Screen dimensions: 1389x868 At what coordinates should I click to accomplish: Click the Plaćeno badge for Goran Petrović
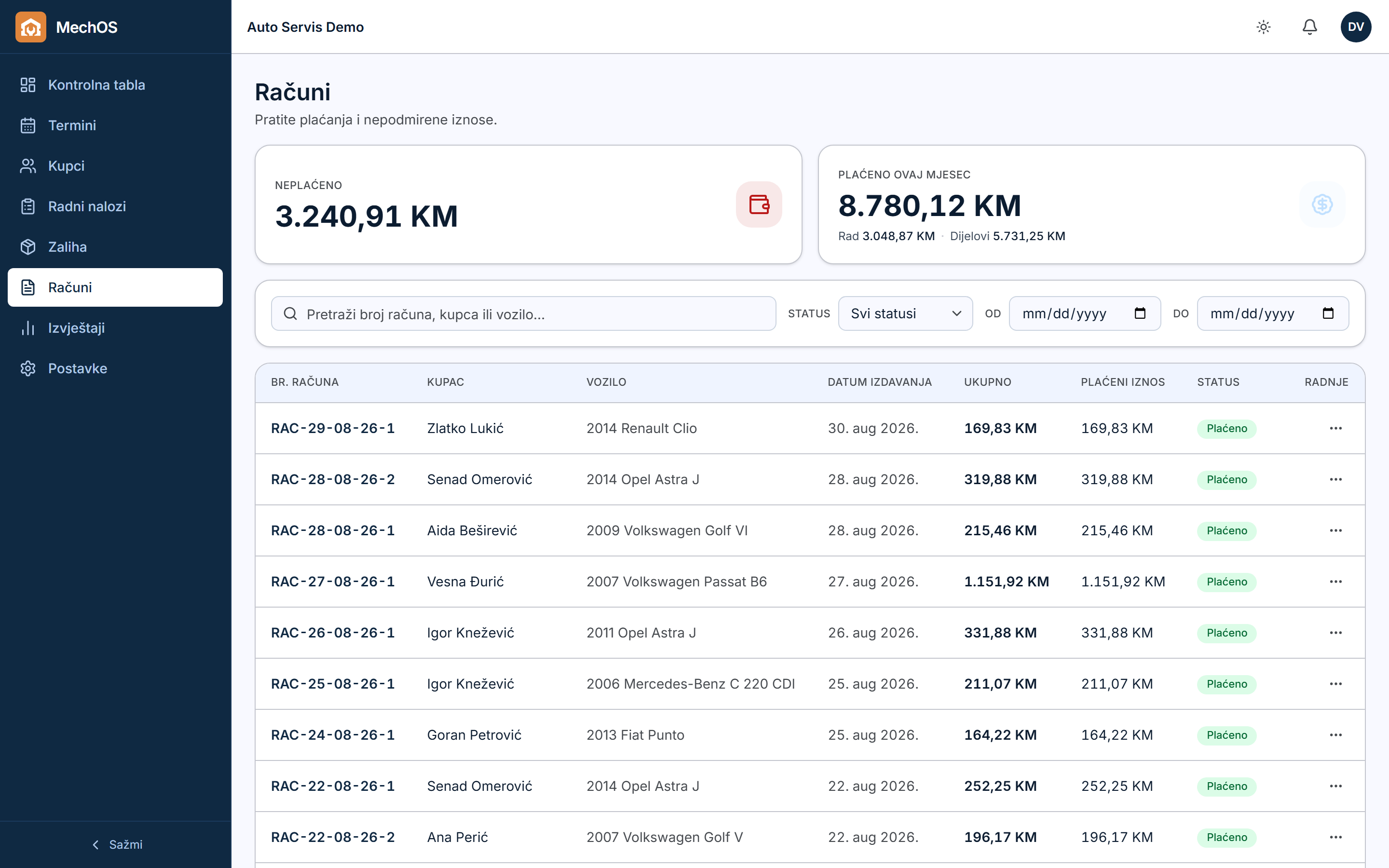coord(1226,735)
